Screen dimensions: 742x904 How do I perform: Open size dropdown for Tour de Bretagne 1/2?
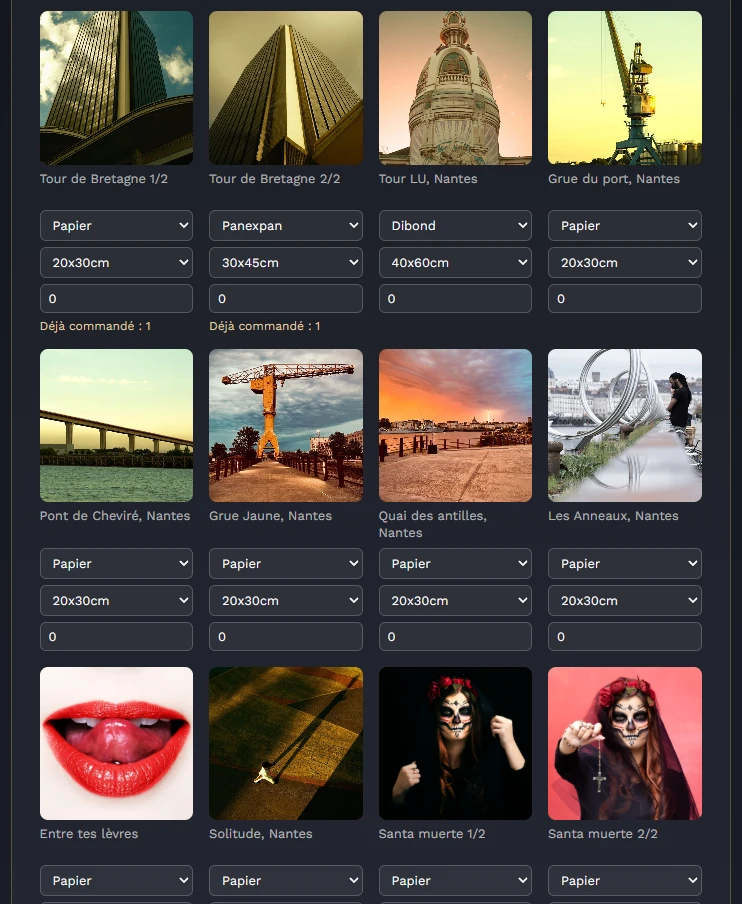click(116, 262)
